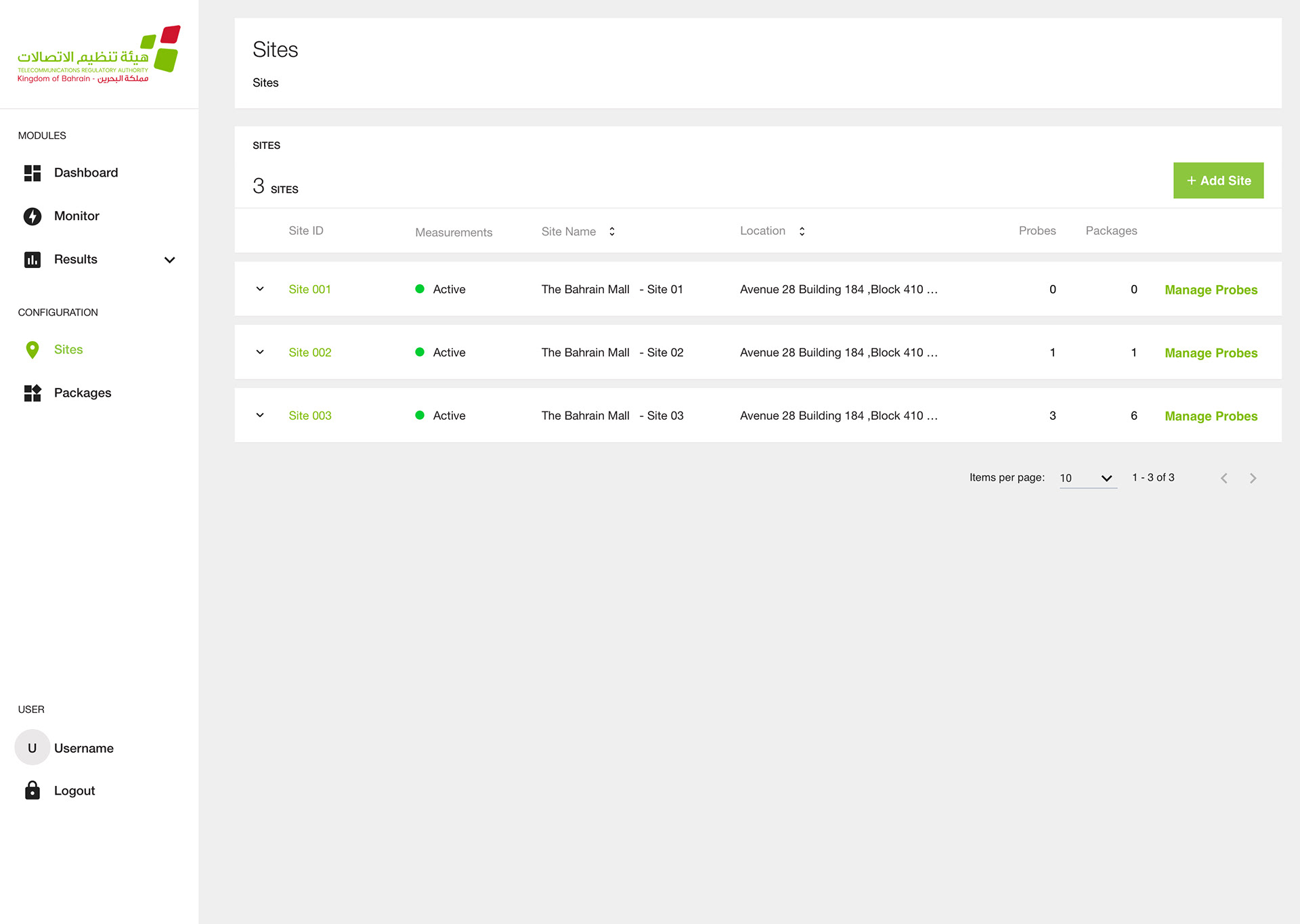
Task: Sort by Site Name column arrows
Action: coord(612,232)
